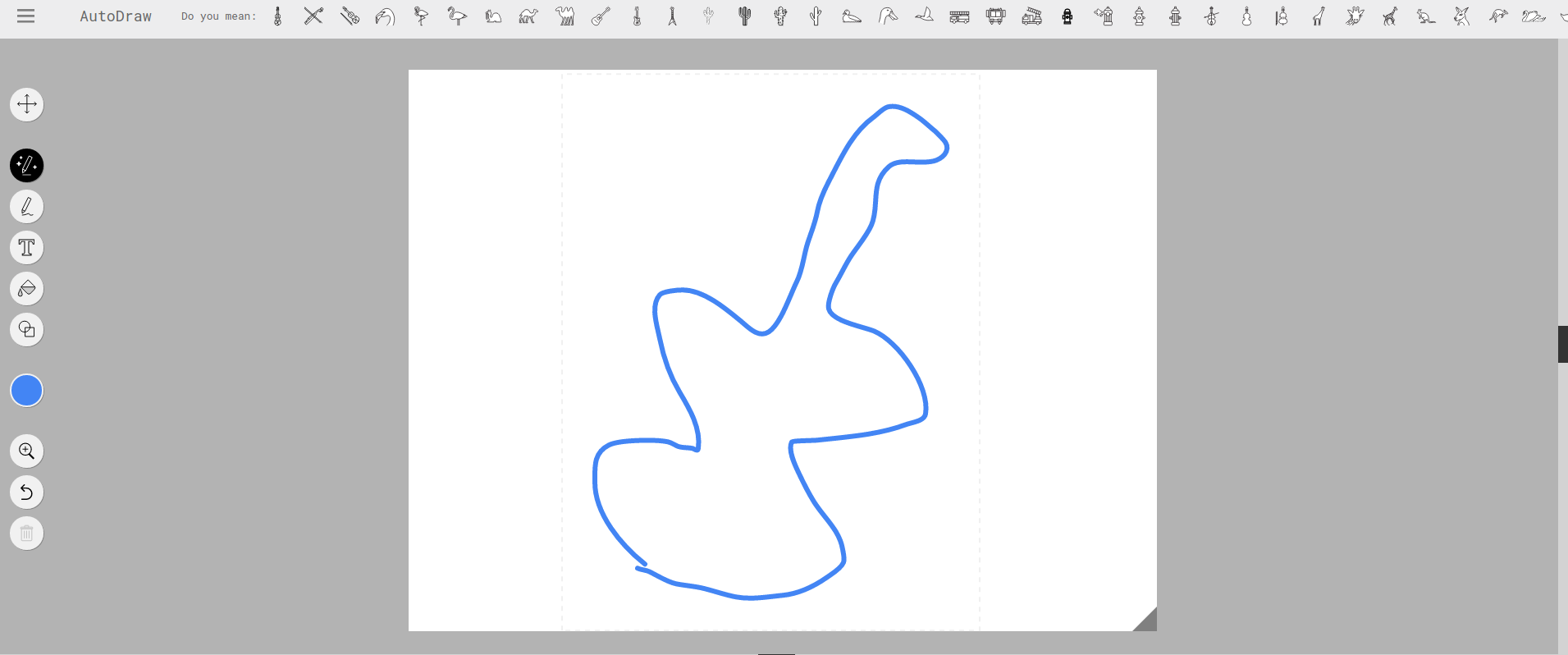Select the Fill bucket tool
The width and height of the screenshot is (1568, 655).
pyautogui.click(x=26, y=289)
